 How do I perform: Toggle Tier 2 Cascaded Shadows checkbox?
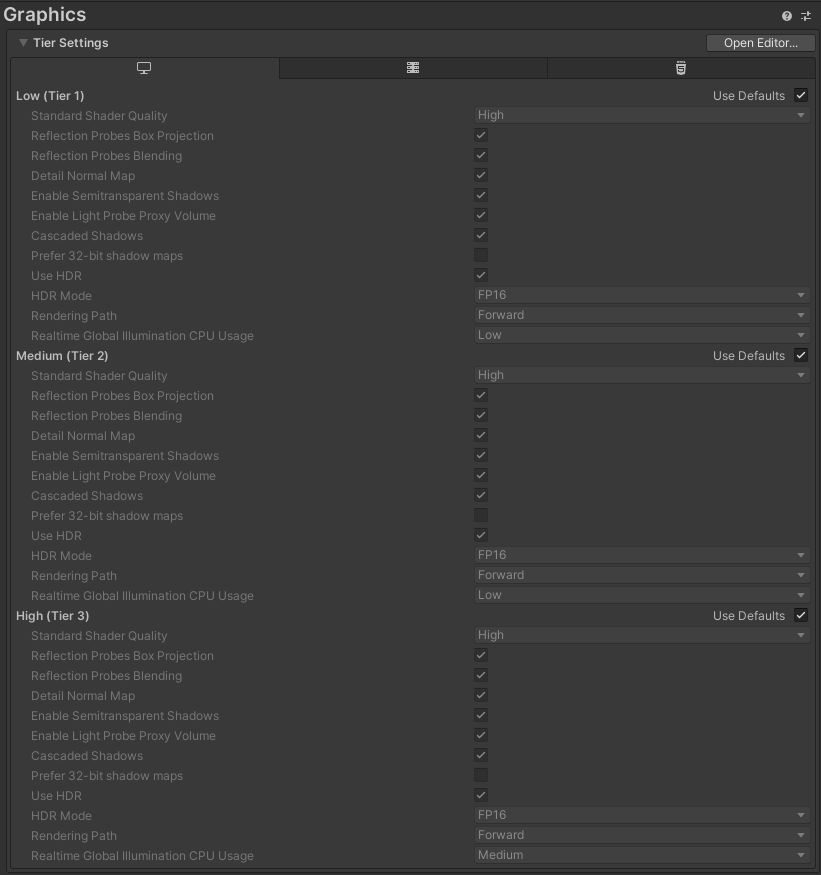tap(481, 495)
